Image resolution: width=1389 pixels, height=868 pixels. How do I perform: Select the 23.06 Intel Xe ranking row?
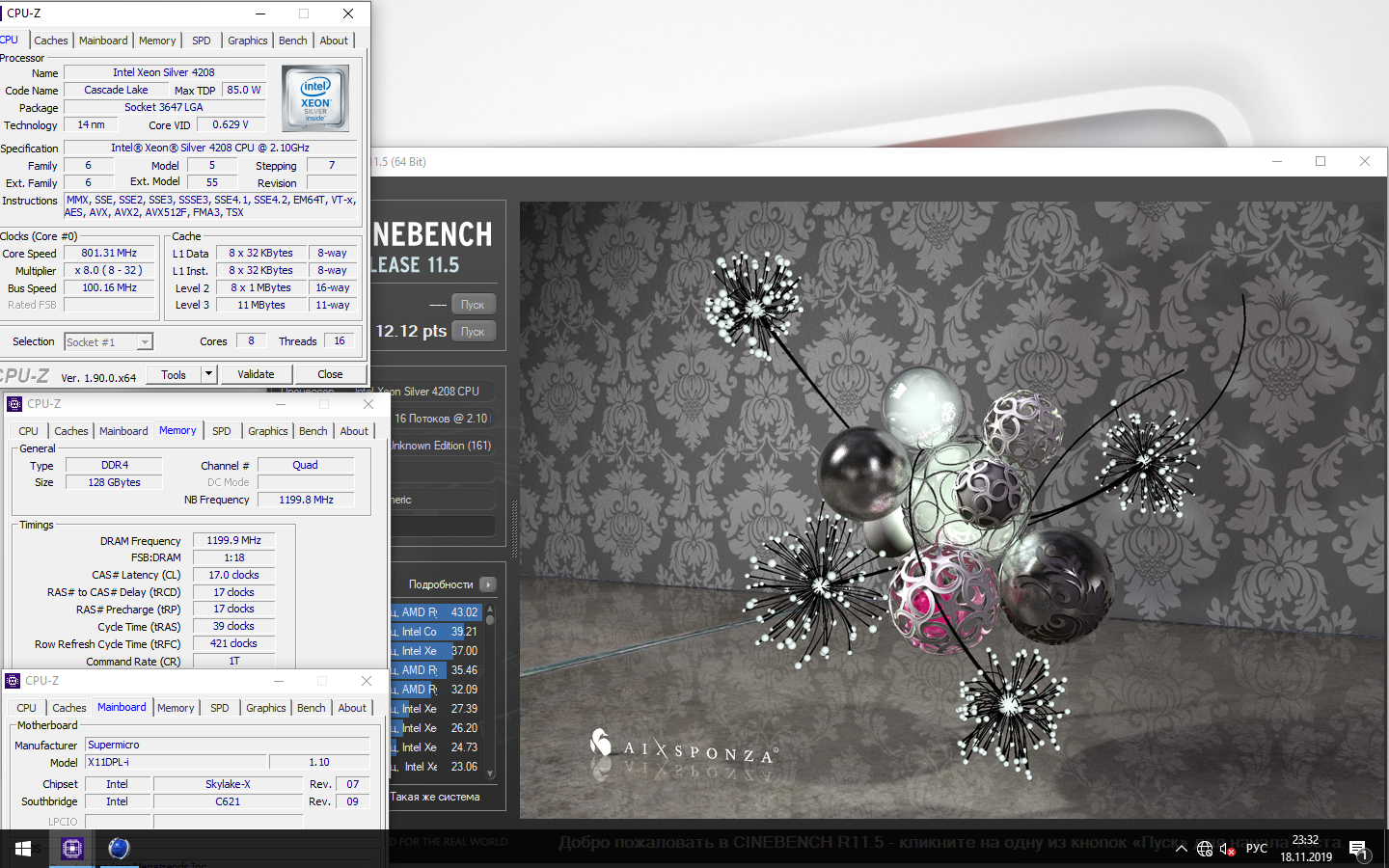click(x=436, y=767)
